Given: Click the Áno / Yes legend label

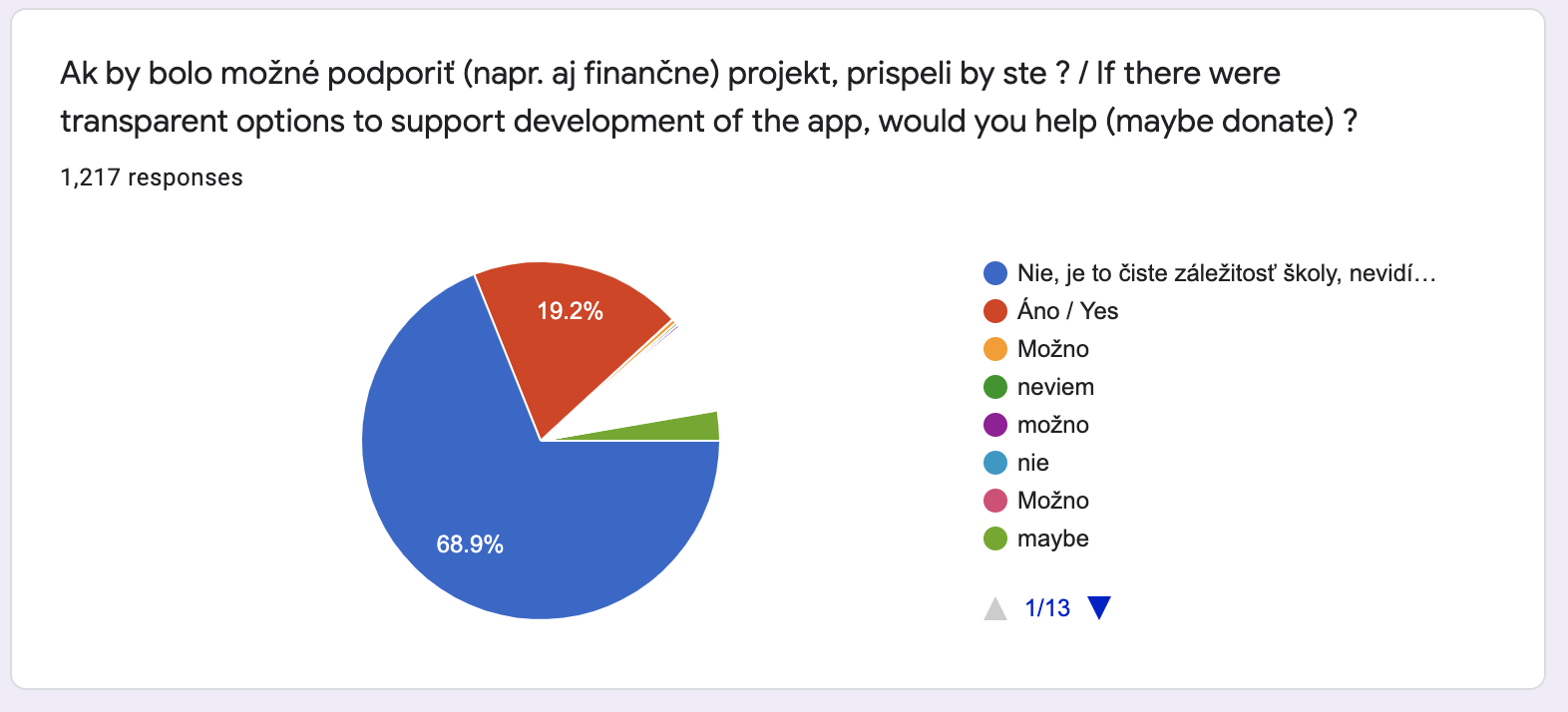Looking at the screenshot, I should (x=1067, y=311).
